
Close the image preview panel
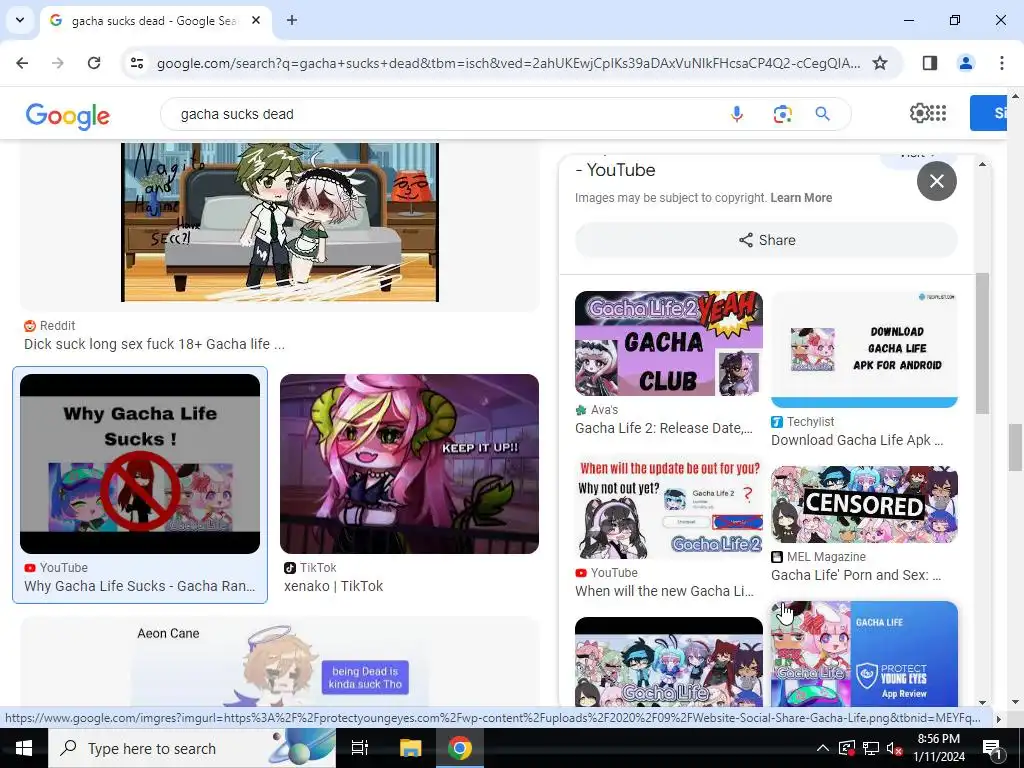(x=936, y=181)
